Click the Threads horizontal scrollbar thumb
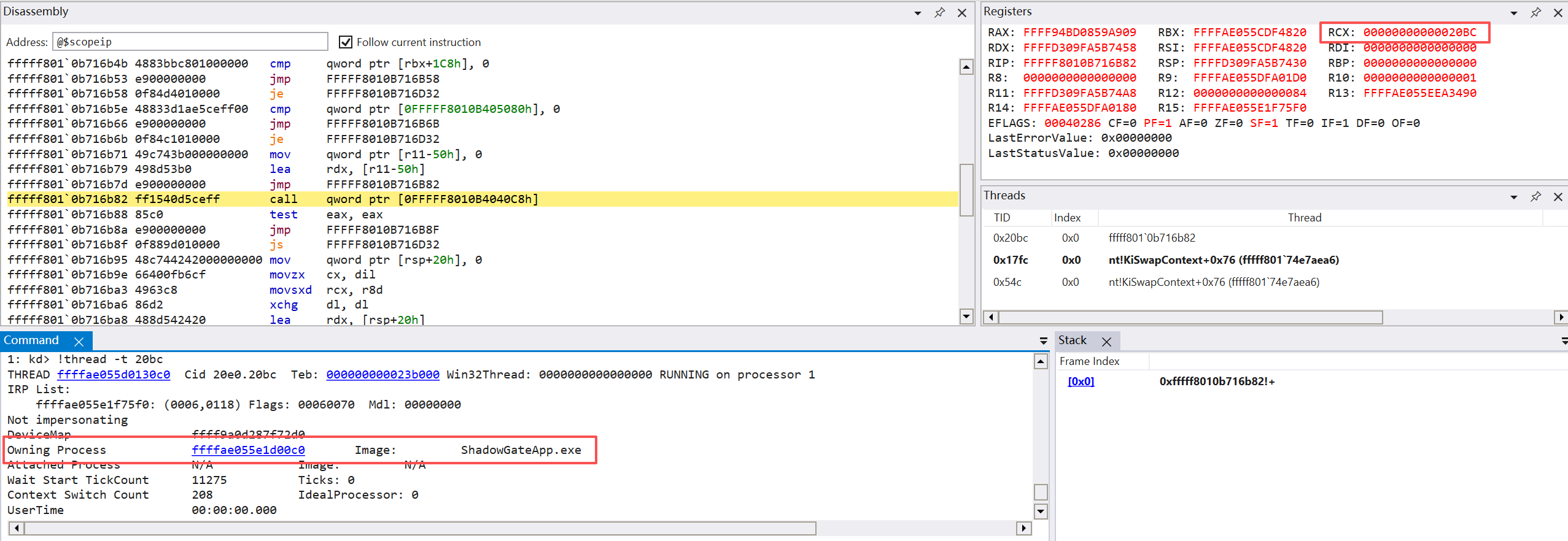 (x=1190, y=317)
